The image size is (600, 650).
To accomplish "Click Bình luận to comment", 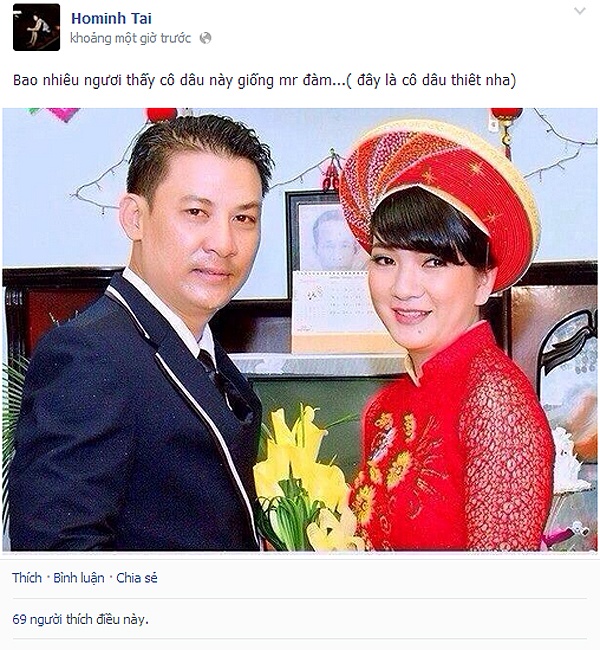I will point(79,578).
